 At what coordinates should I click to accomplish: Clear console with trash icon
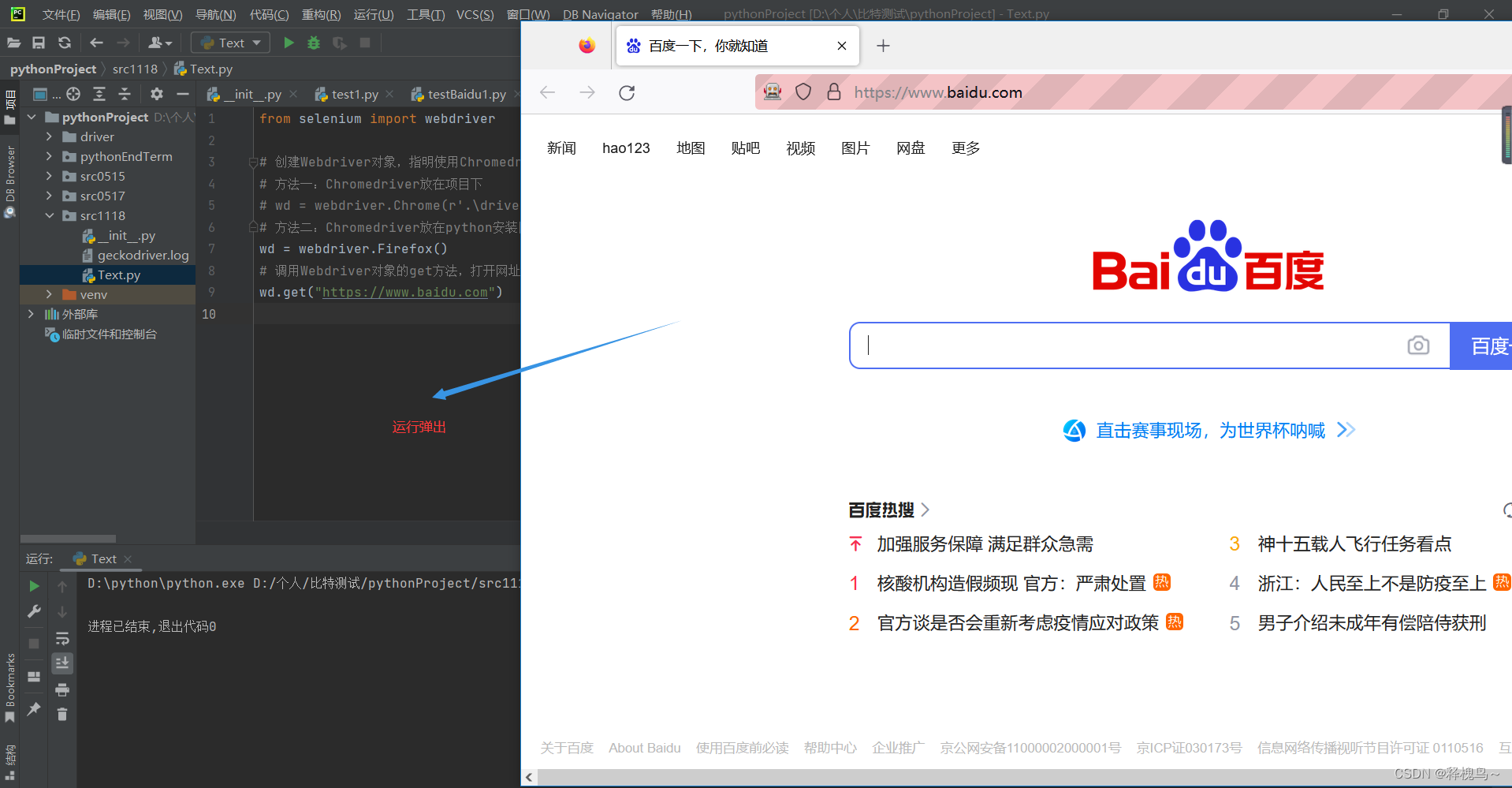(x=62, y=715)
